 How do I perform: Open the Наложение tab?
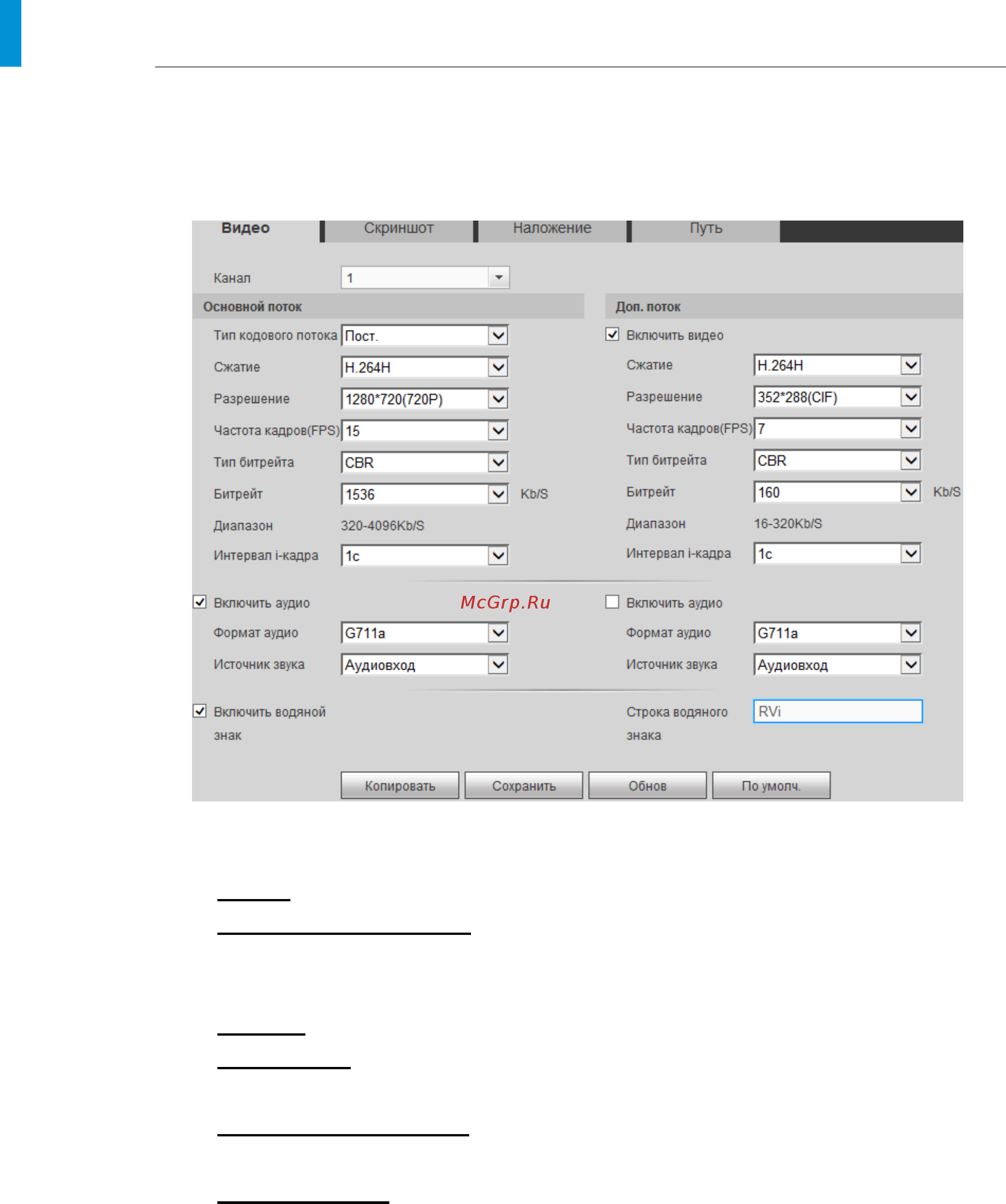coord(552,231)
